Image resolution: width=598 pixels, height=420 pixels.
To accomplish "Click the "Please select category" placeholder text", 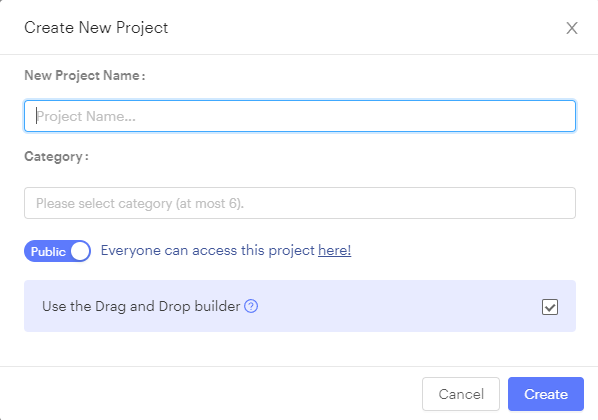I will point(140,203).
